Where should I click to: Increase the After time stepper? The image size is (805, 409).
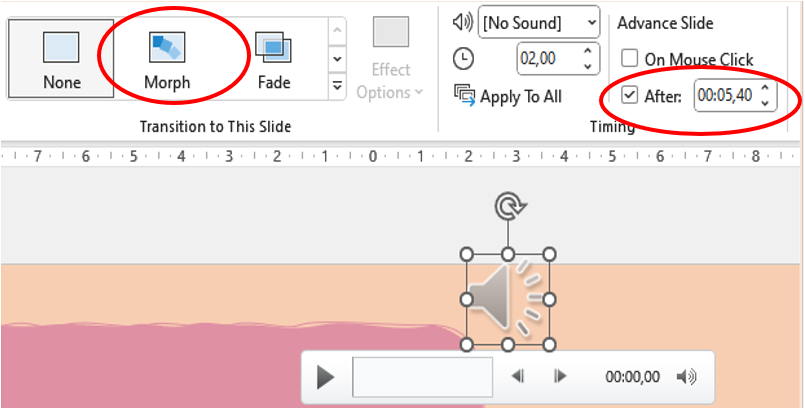point(765,89)
